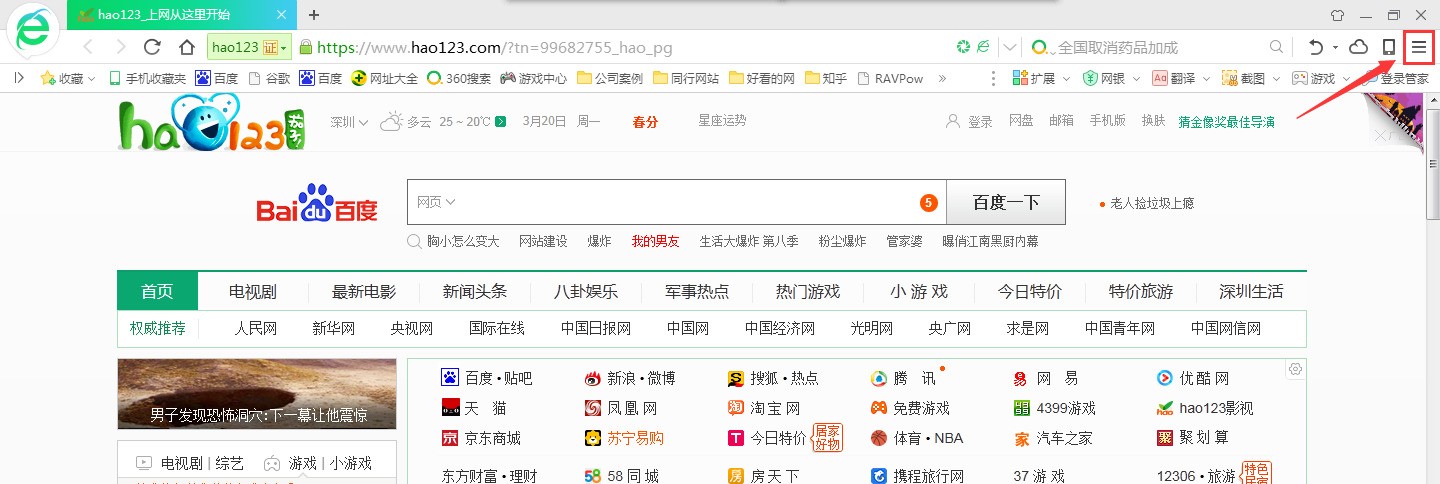Open the 网页 search type dropdown
The width and height of the screenshot is (1440, 484).
tap(436, 203)
